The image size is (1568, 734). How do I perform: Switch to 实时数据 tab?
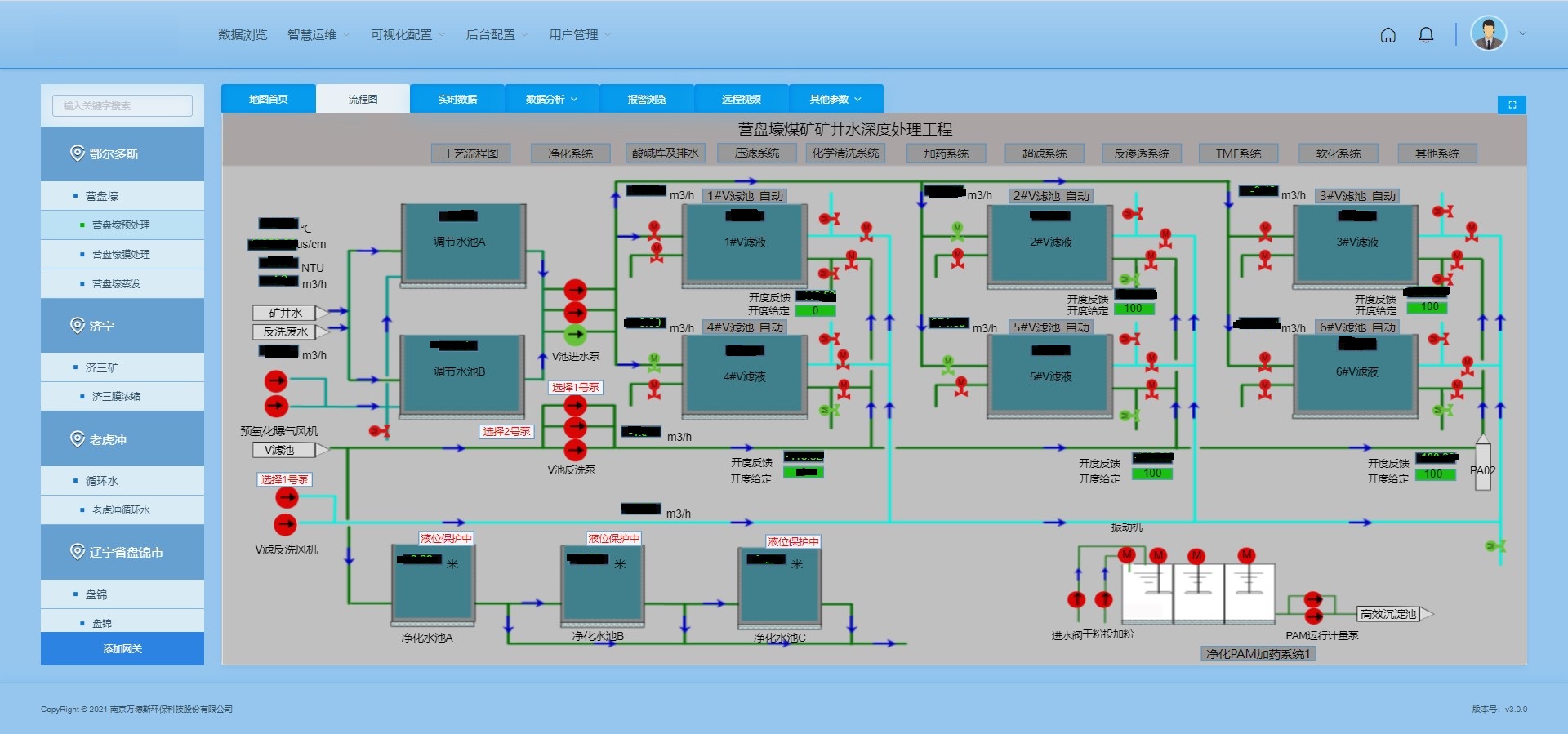click(x=457, y=99)
